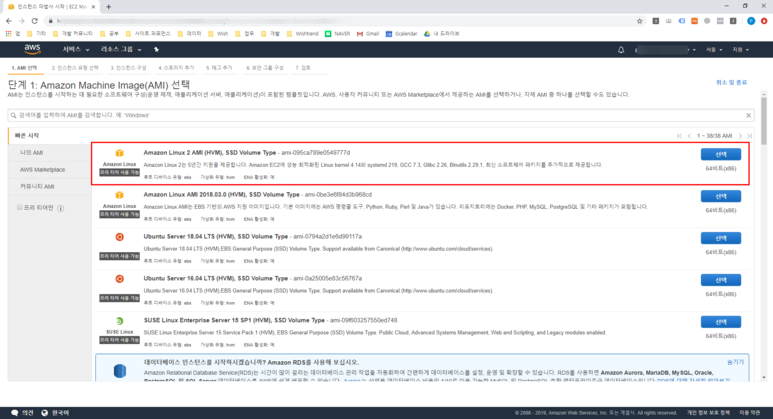
Task: Open the Wishtrend bookmarks folder
Action: pyautogui.click(x=302, y=34)
